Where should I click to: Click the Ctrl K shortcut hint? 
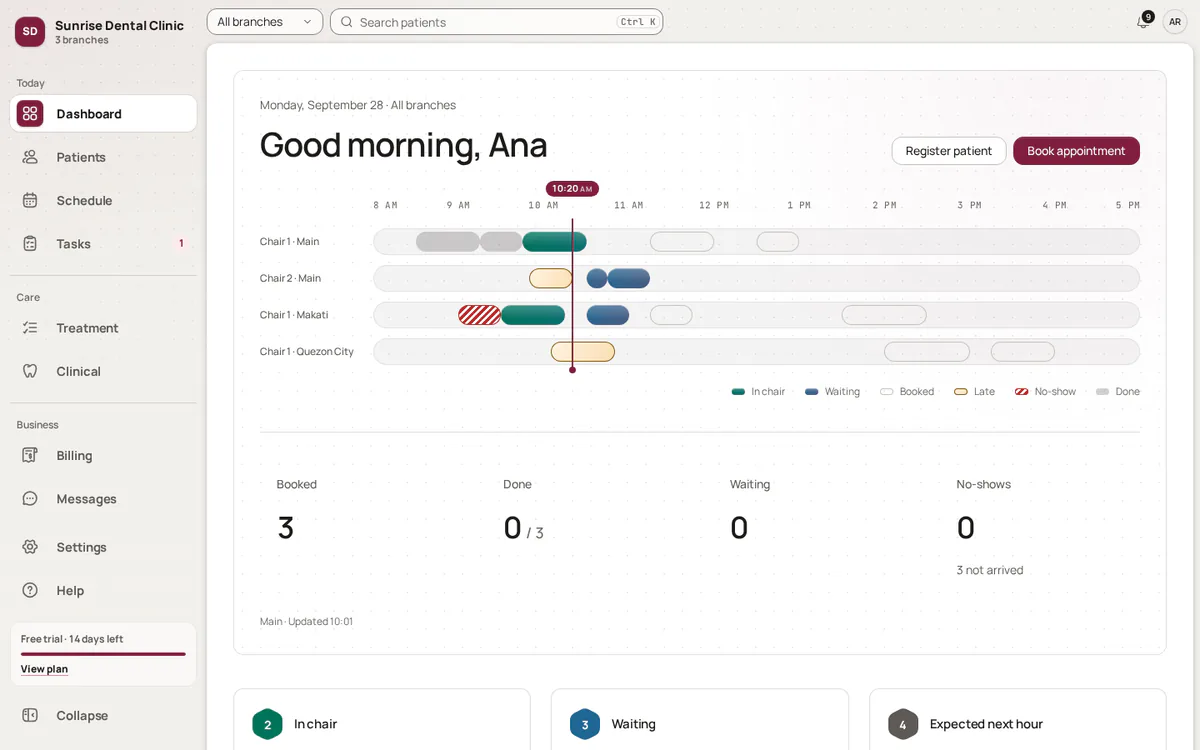pos(638,22)
